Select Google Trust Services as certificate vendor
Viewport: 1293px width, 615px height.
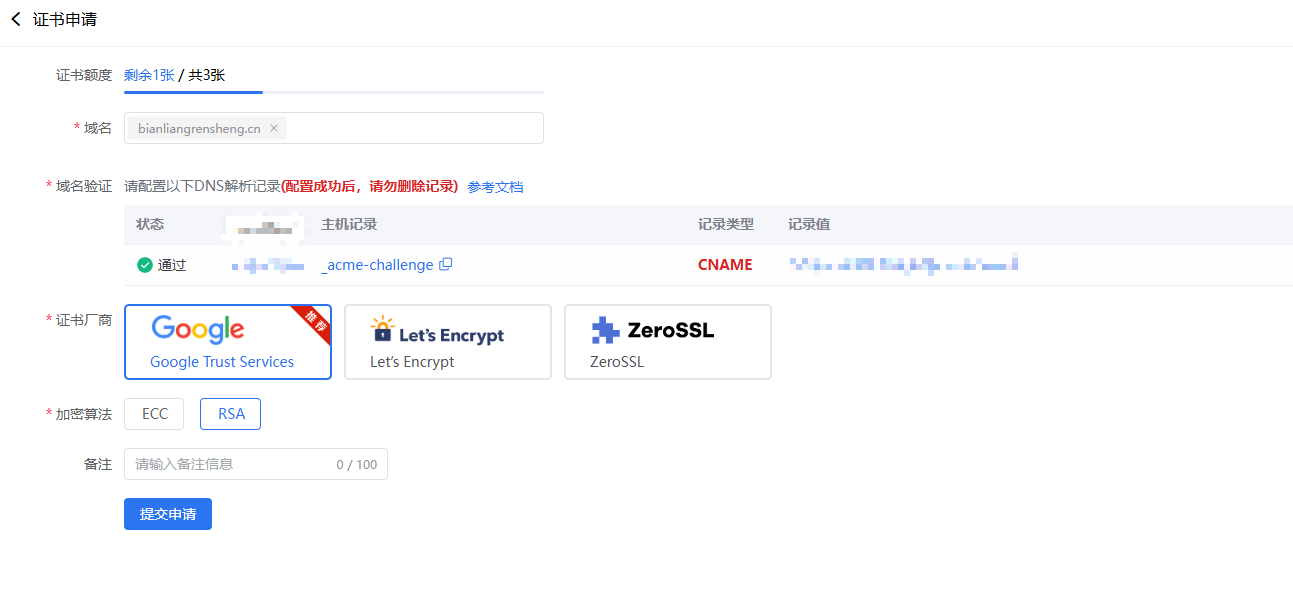[228, 342]
